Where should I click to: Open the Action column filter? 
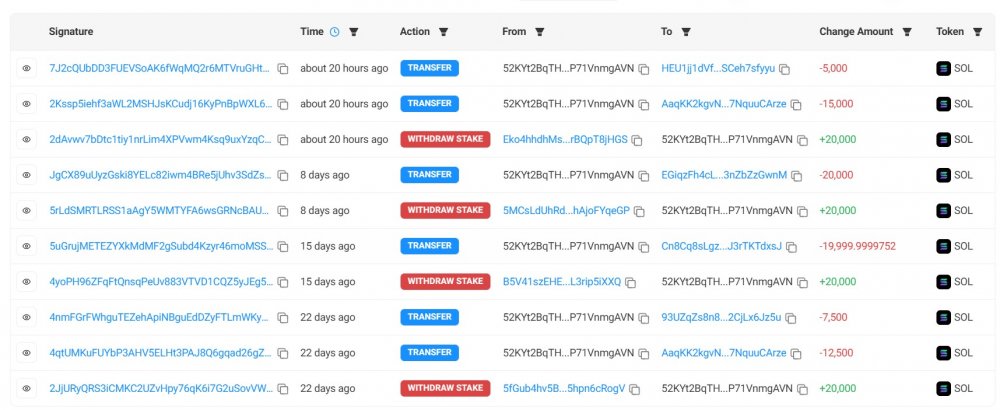443,32
